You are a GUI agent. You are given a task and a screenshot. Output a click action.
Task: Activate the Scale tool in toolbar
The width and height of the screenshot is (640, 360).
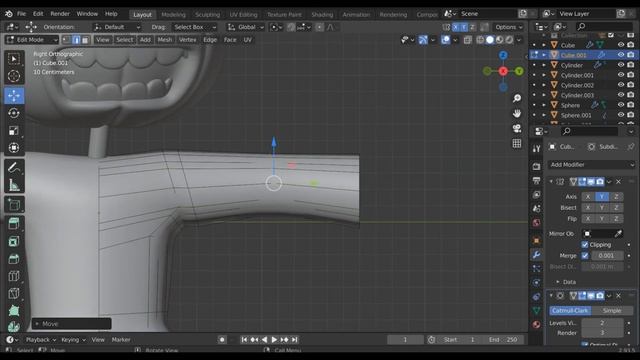tap(14, 130)
